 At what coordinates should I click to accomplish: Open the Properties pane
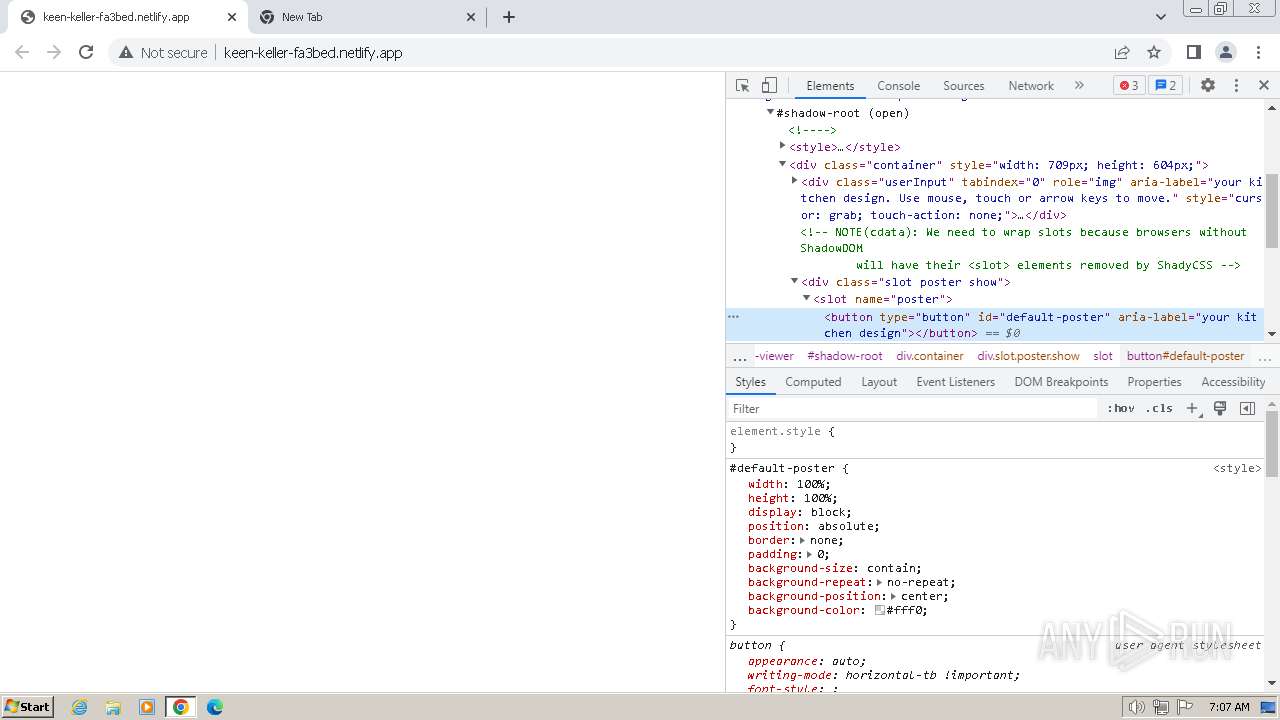pos(1154,382)
